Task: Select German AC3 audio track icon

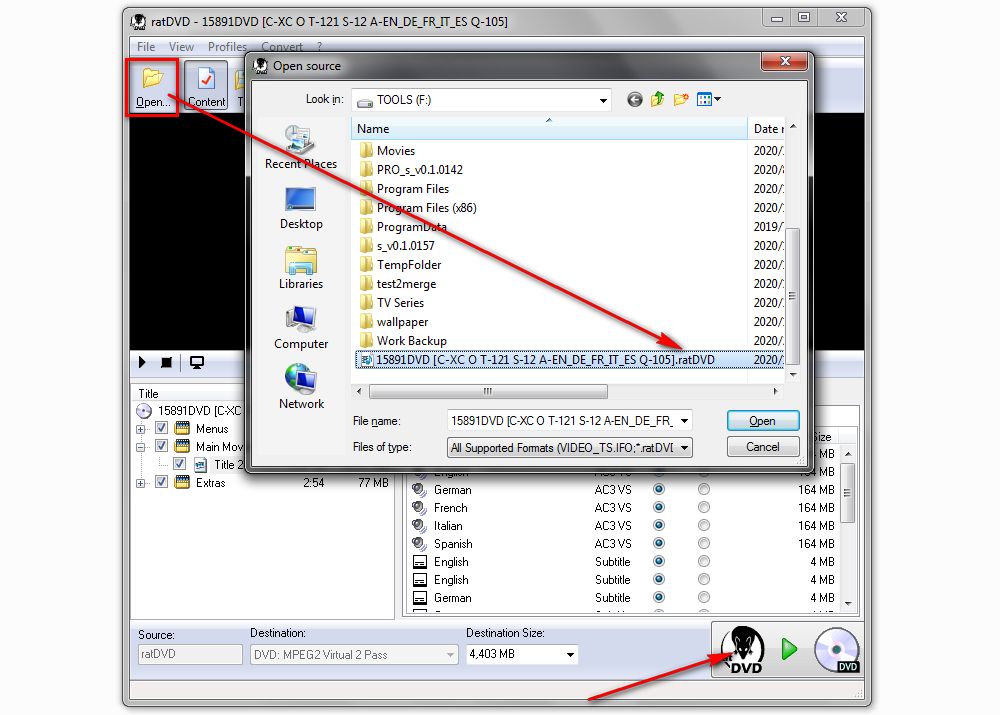Action: (419, 490)
